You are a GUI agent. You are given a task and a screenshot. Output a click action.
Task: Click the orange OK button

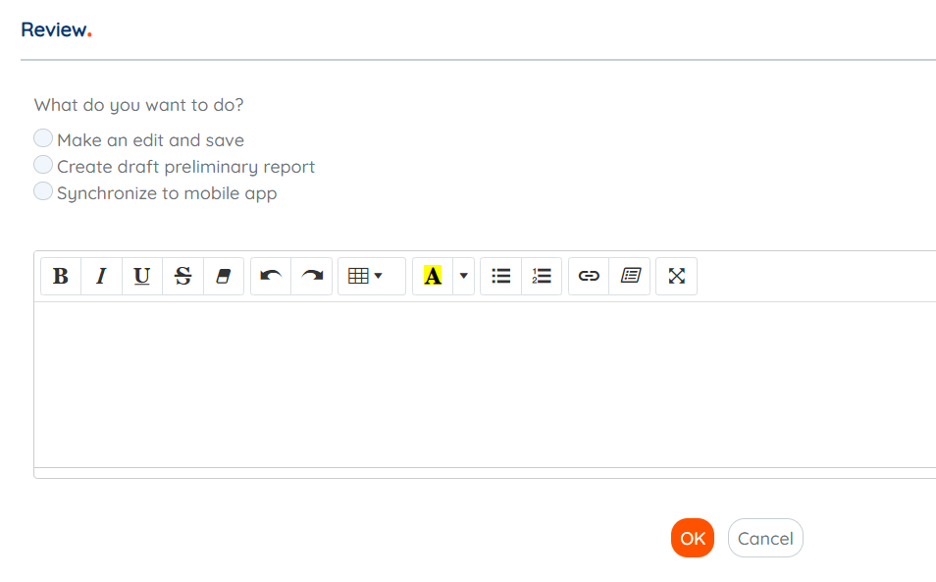pyautogui.click(x=692, y=538)
